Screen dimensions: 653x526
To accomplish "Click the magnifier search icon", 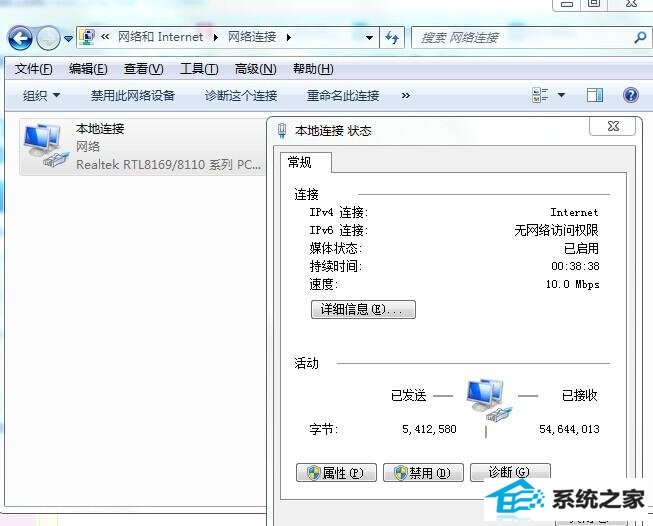I will click(640, 37).
